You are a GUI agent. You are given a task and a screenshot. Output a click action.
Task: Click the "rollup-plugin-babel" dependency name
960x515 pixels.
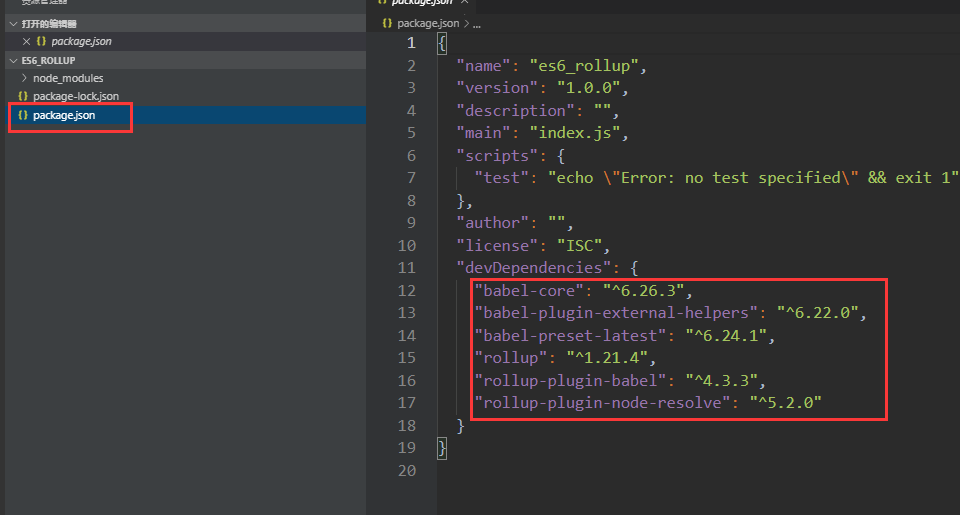tap(570, 380)
